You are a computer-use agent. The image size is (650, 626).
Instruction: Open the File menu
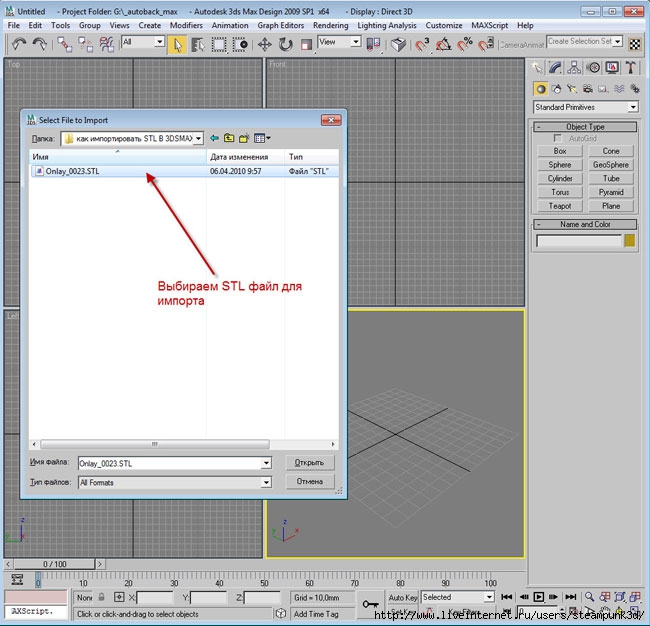(14, 25)
